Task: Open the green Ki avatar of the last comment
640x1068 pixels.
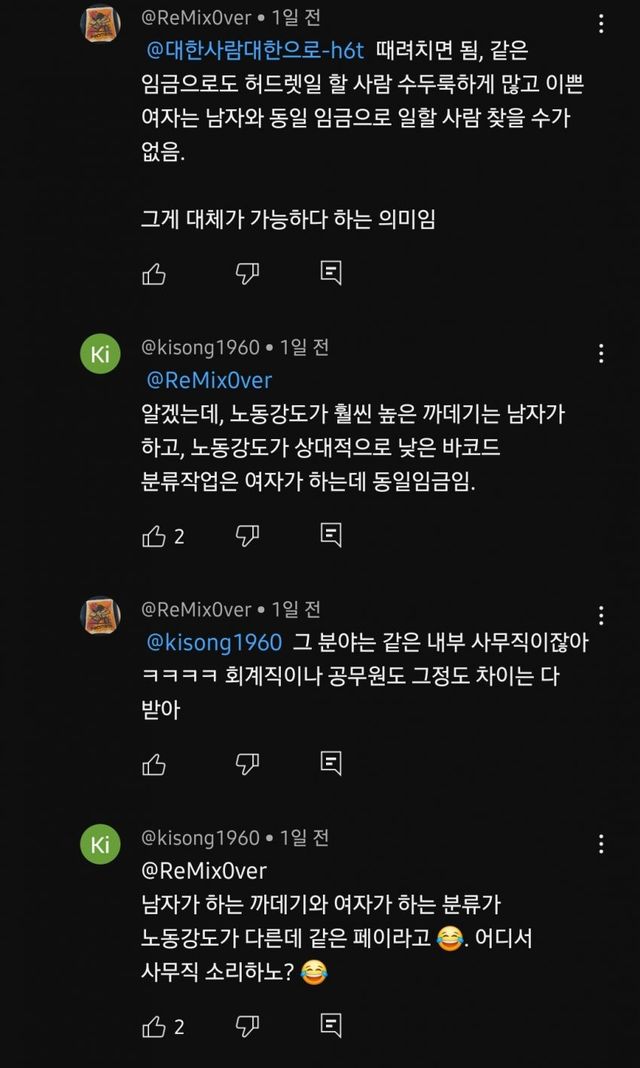Action: click(100, 845)
